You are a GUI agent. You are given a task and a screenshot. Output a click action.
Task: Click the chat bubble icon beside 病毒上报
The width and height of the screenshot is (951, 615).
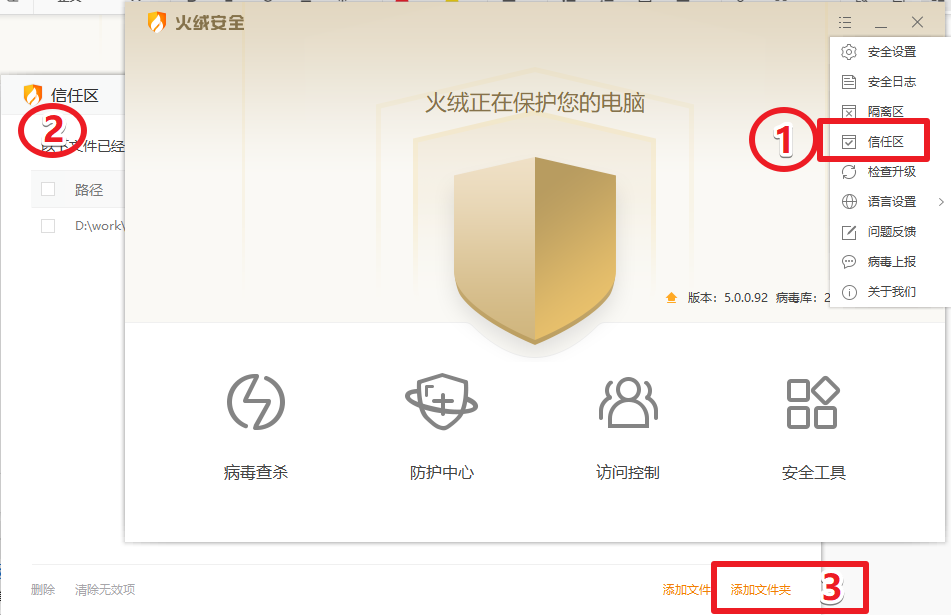click(849, 262)
